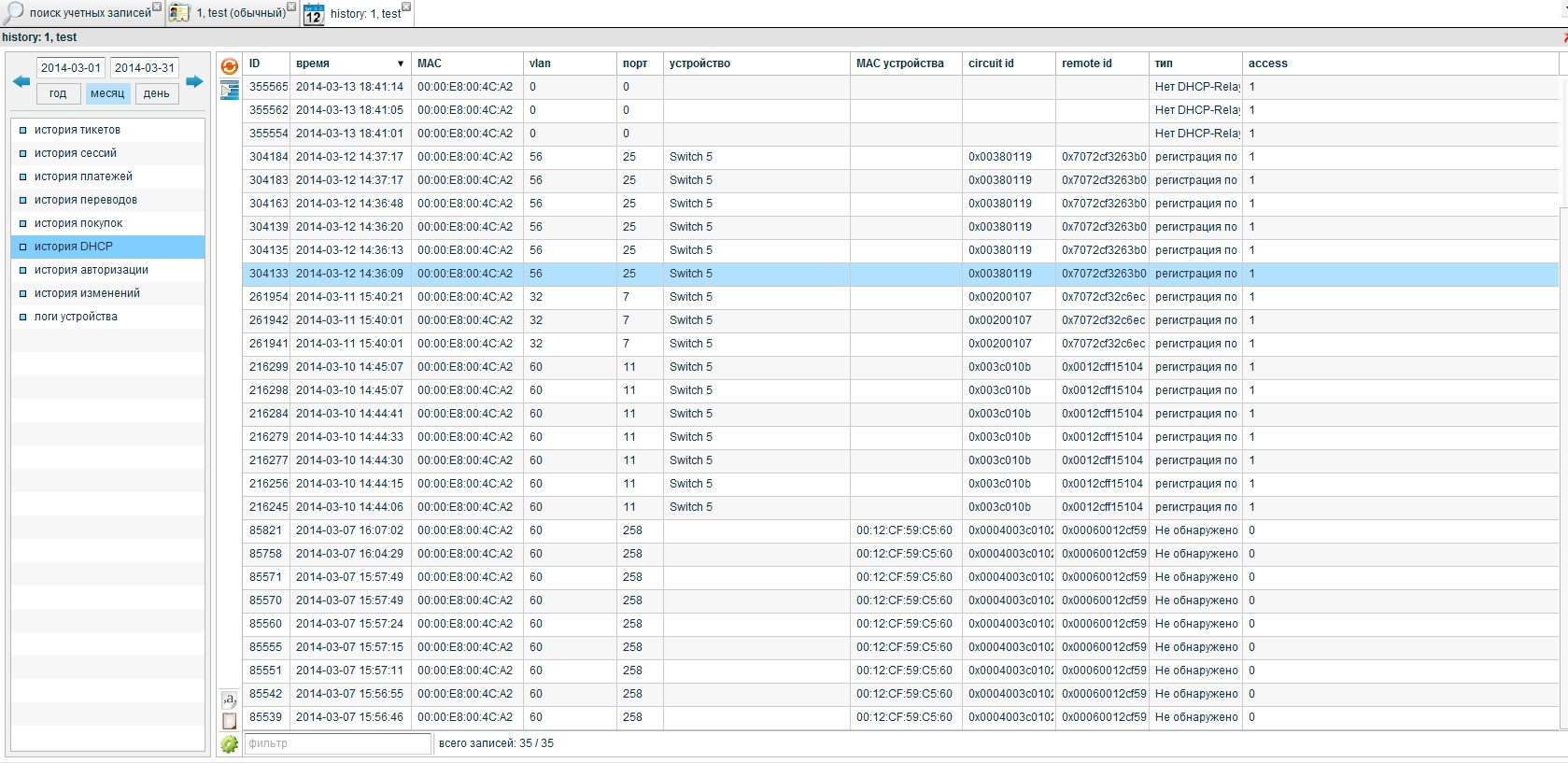Select the 'год' period toggle
The width and height of the screenshot is (1568, 763).
click(58, 93)
